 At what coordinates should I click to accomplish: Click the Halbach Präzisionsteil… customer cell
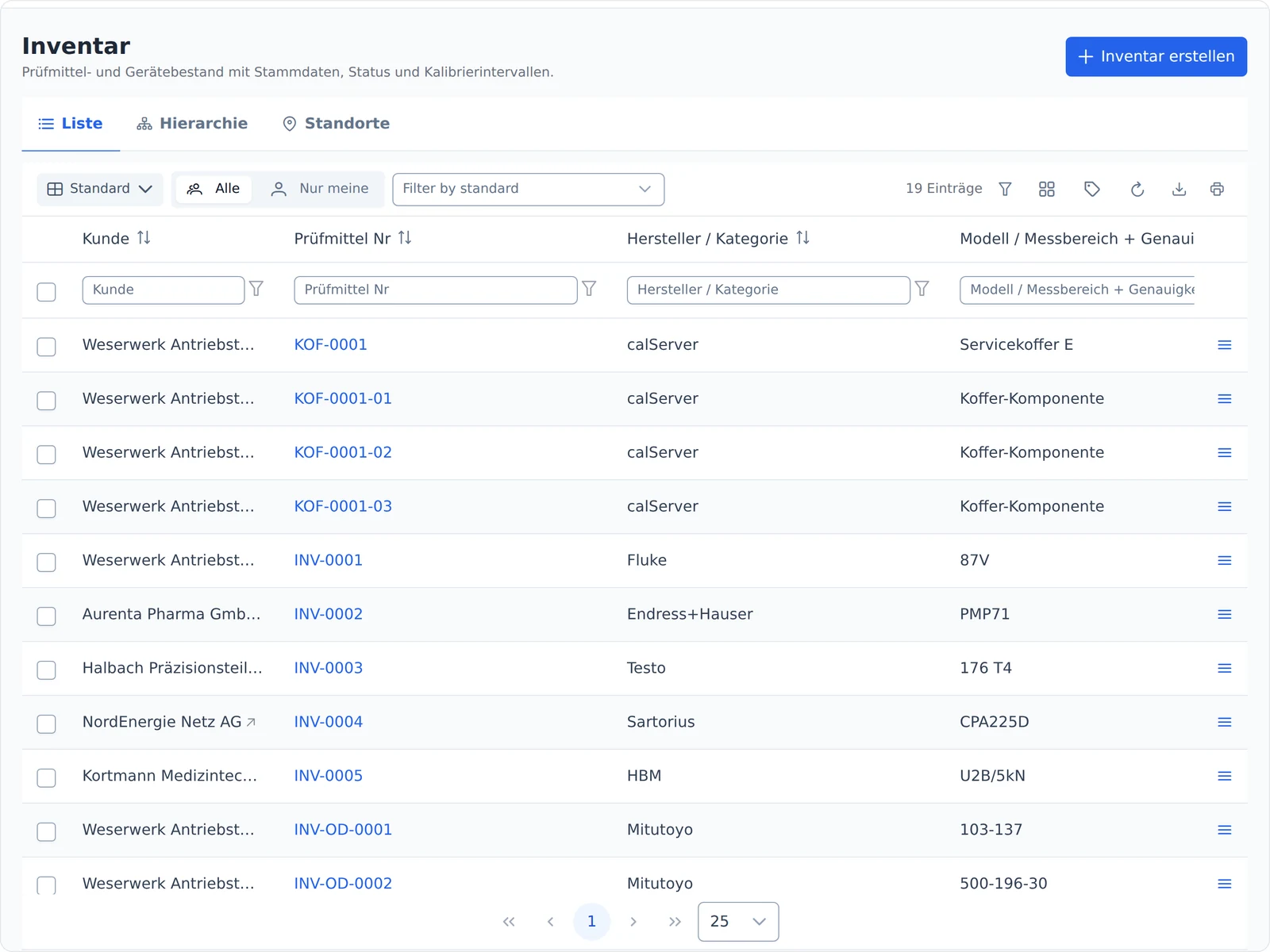[172, 668]
